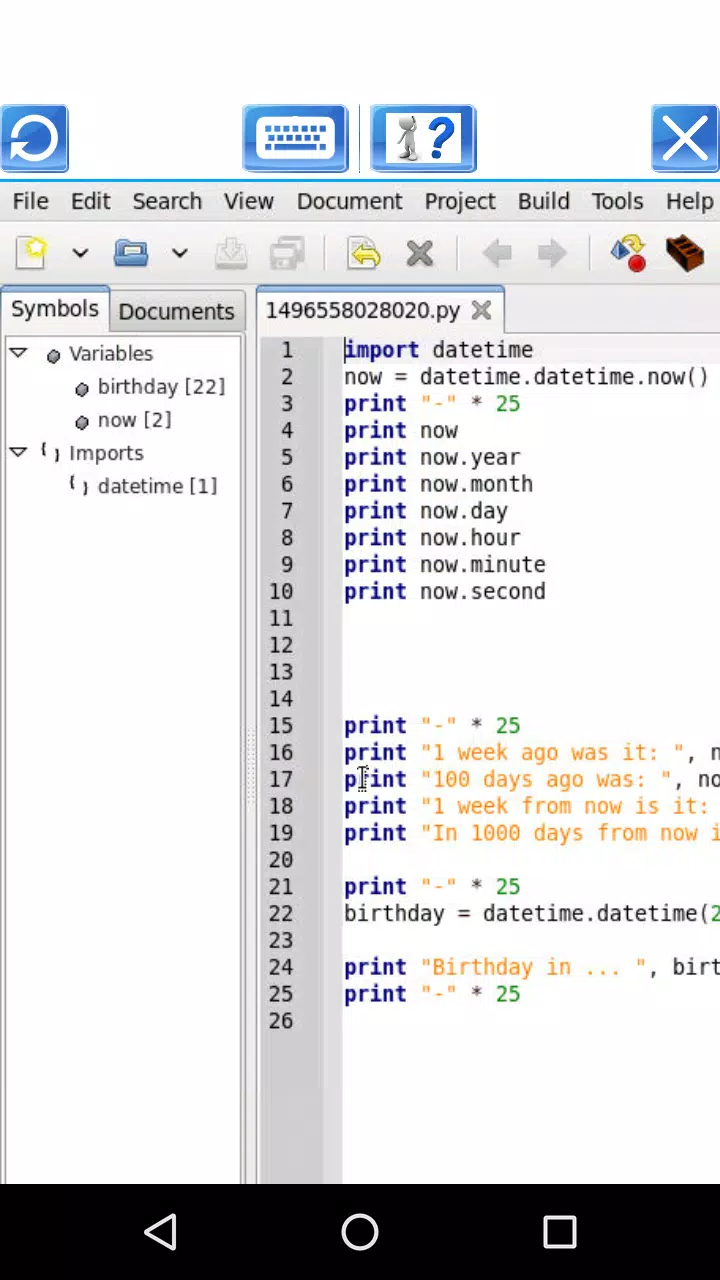Tap the blue X exit button
The width and height of the screenshot is (720, 1280).
[685, 138]
